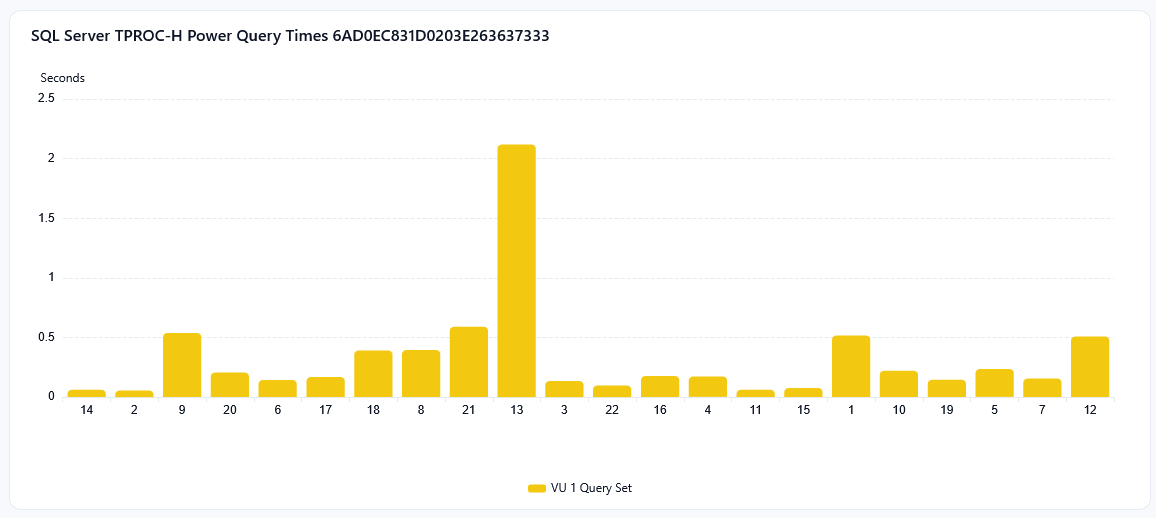Image resolution: width=1156 pixels, height=518 pixels.
Task: Click the bar for query 17
Action: (x=325, y=387)
